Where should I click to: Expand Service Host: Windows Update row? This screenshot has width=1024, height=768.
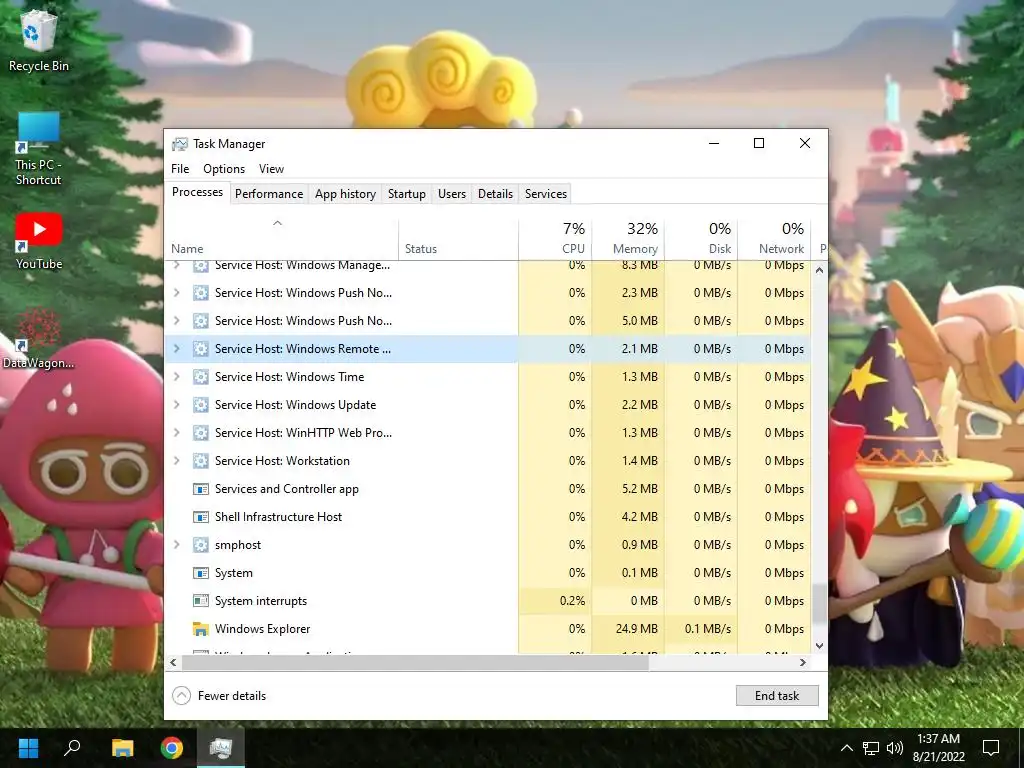click(x=176, y=405)
